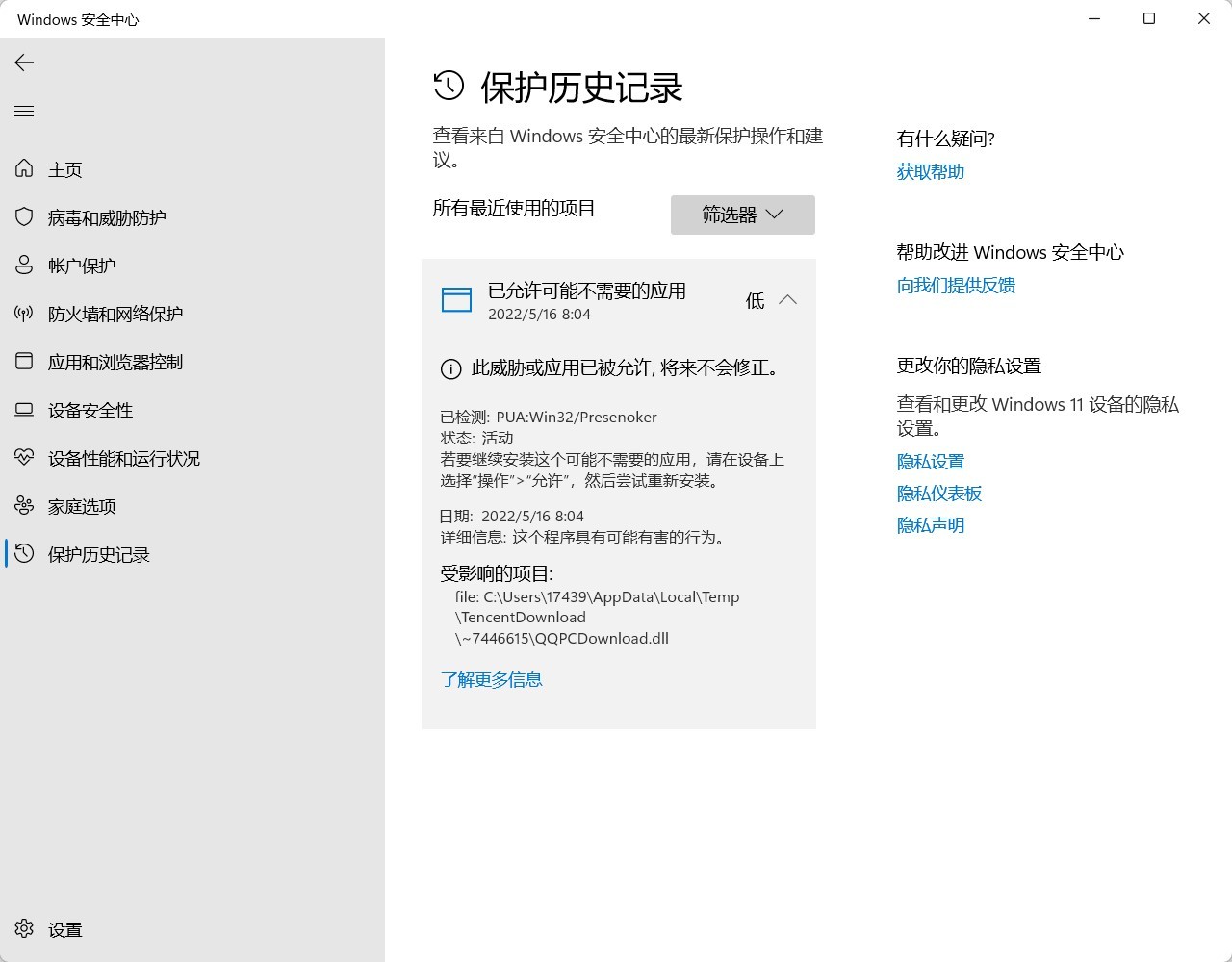
Task: Open 帐户保护 section
Action: coord(82,266)
